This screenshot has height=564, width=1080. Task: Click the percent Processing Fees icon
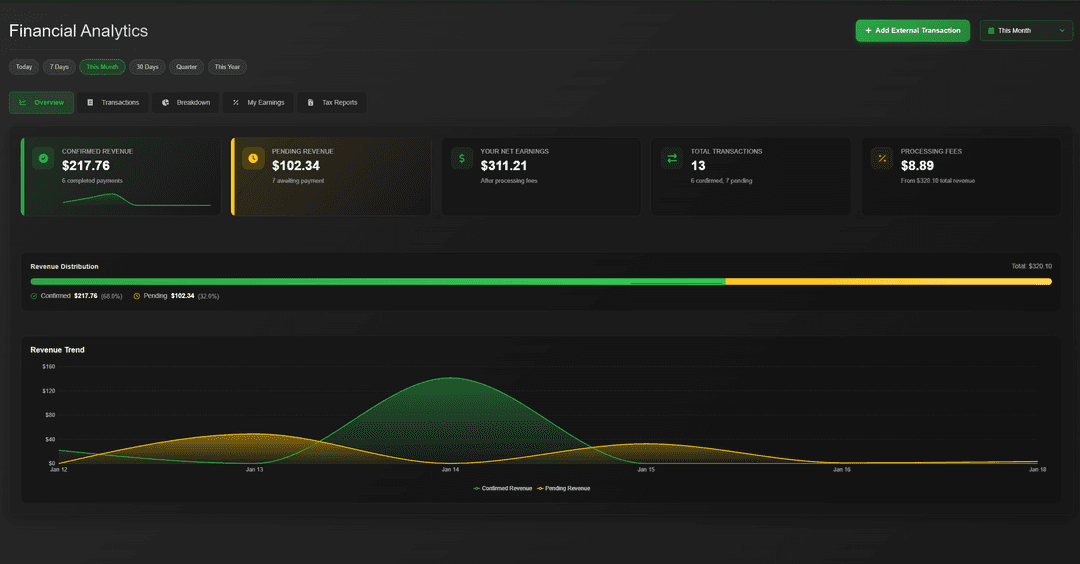click(x=882, y=158)
